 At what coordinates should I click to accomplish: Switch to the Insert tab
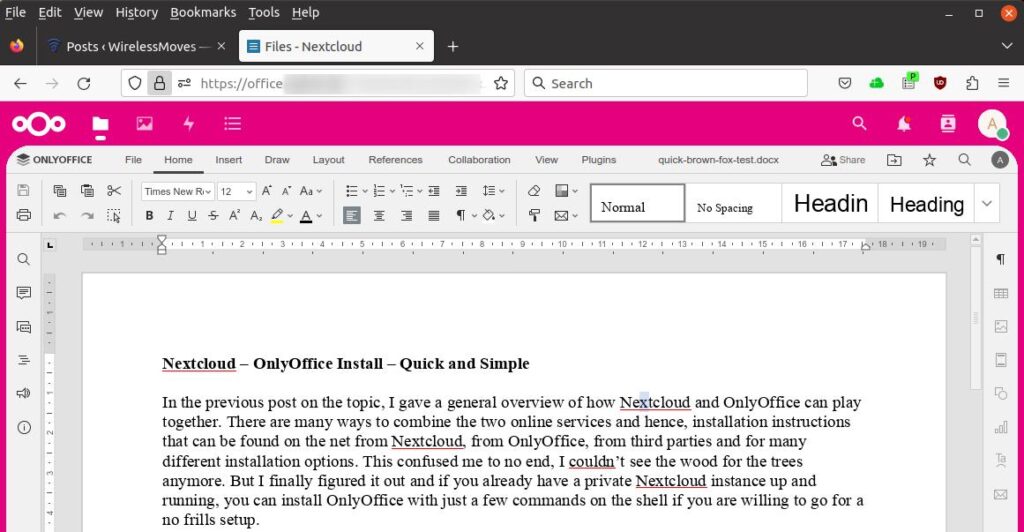(229, 160)
